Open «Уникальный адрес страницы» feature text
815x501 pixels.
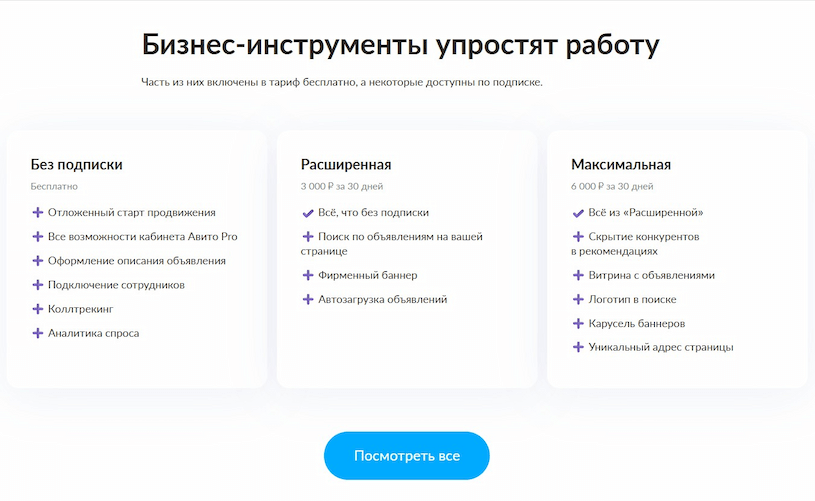coord(660,347)
